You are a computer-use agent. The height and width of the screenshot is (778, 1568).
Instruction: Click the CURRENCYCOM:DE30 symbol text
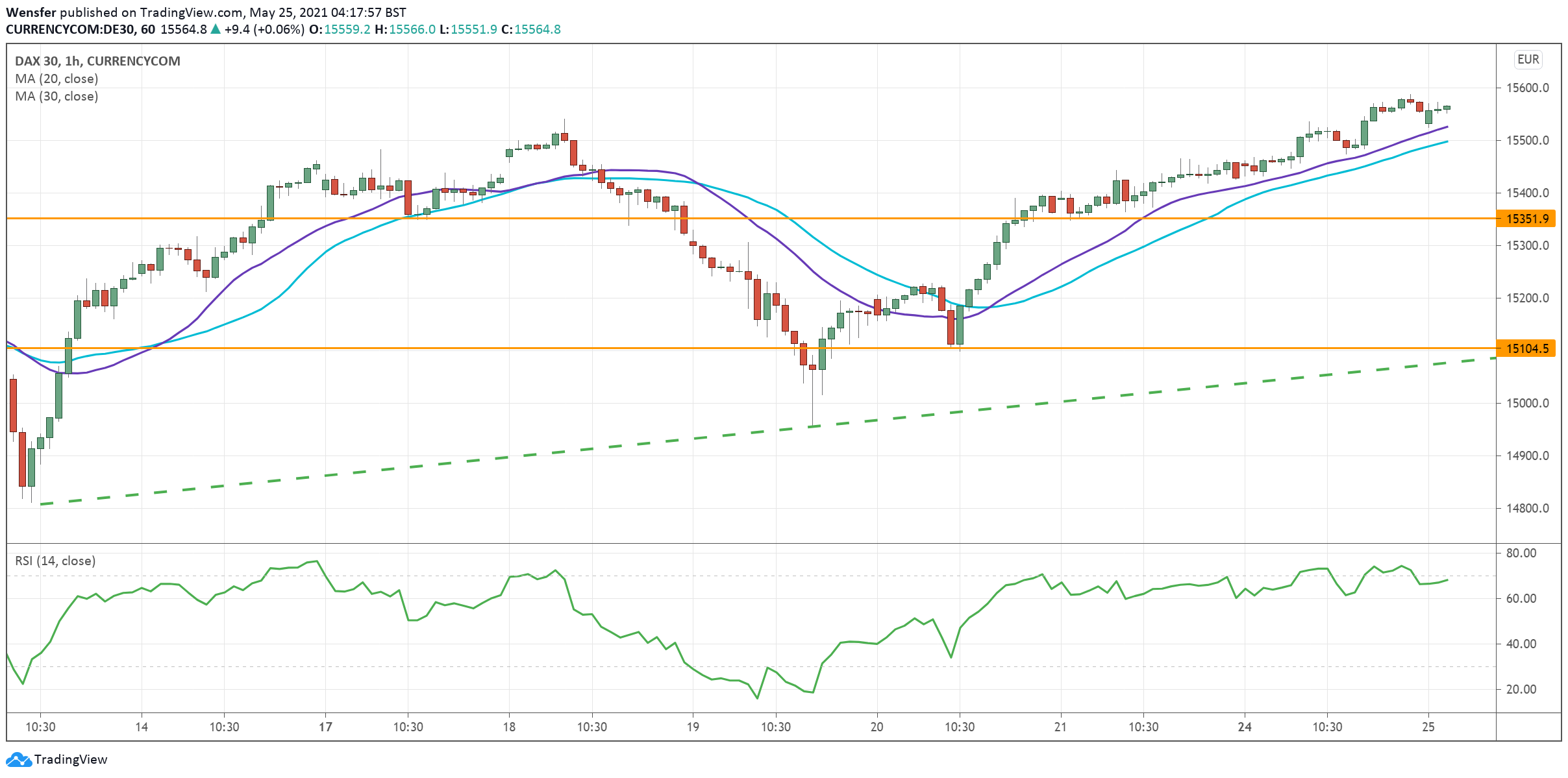click(x=70, y=29)
